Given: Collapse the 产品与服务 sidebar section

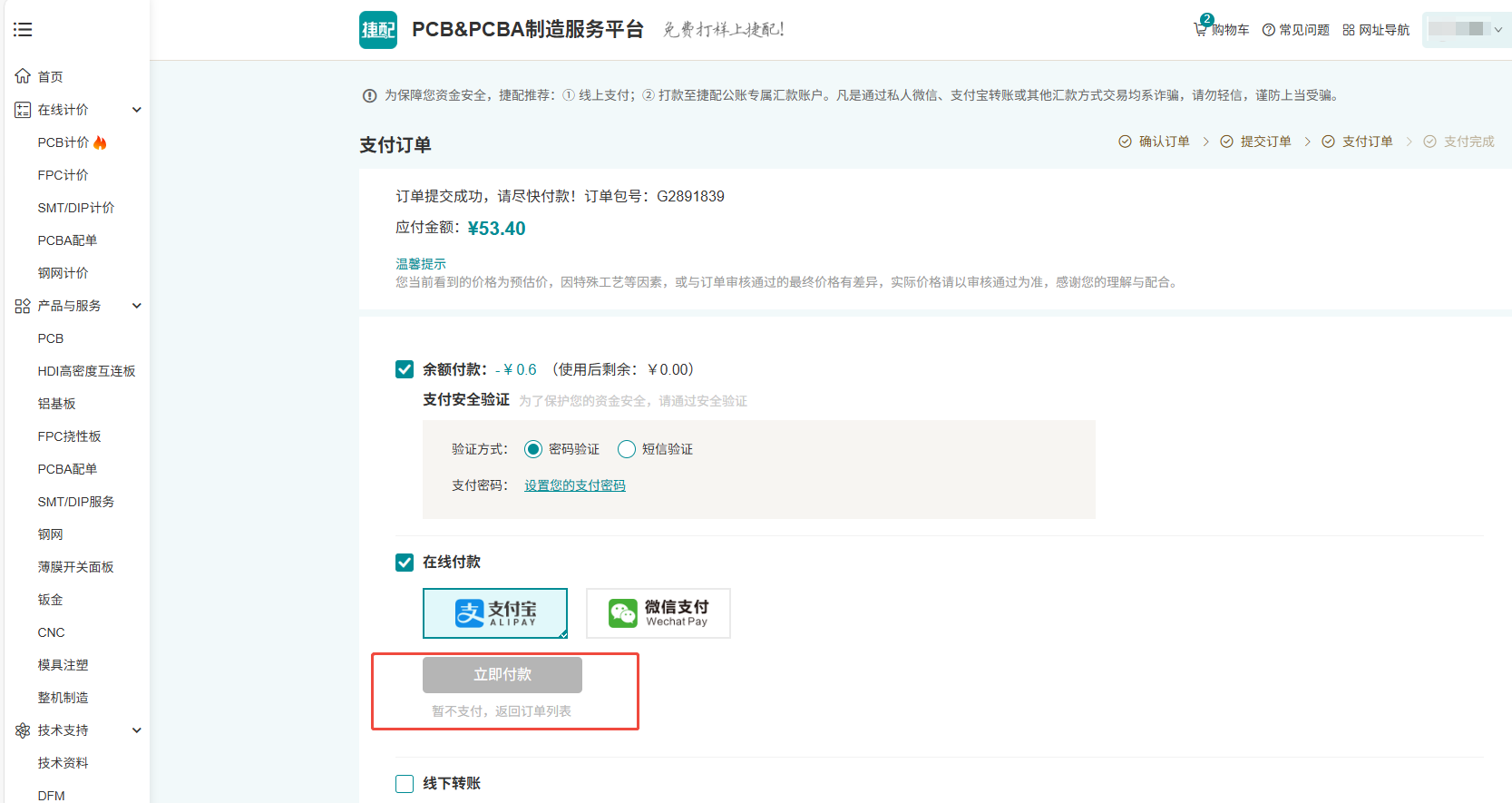Looking at the screenshot, I should tap(137, 306).
